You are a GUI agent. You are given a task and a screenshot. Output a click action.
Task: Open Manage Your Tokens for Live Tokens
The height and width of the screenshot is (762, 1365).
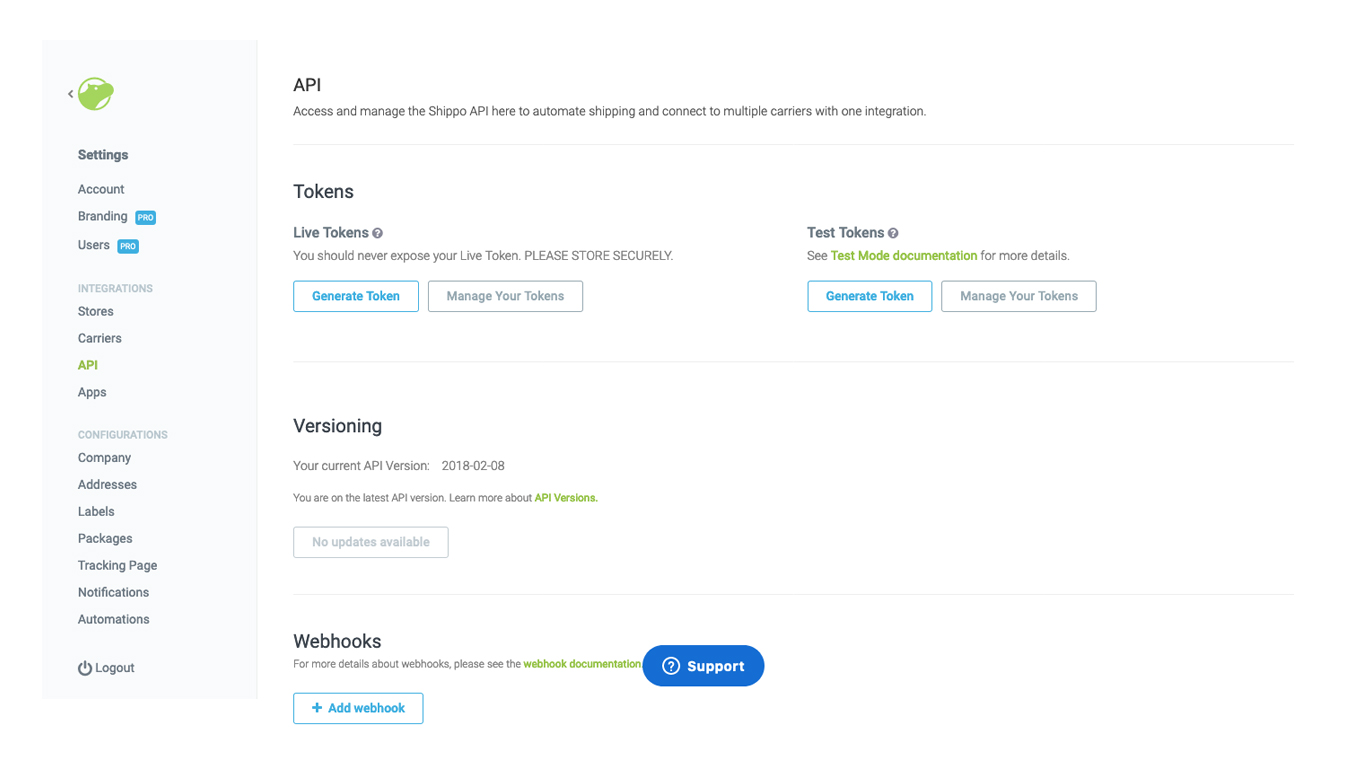pyautogui.click(x=505, y=296)
